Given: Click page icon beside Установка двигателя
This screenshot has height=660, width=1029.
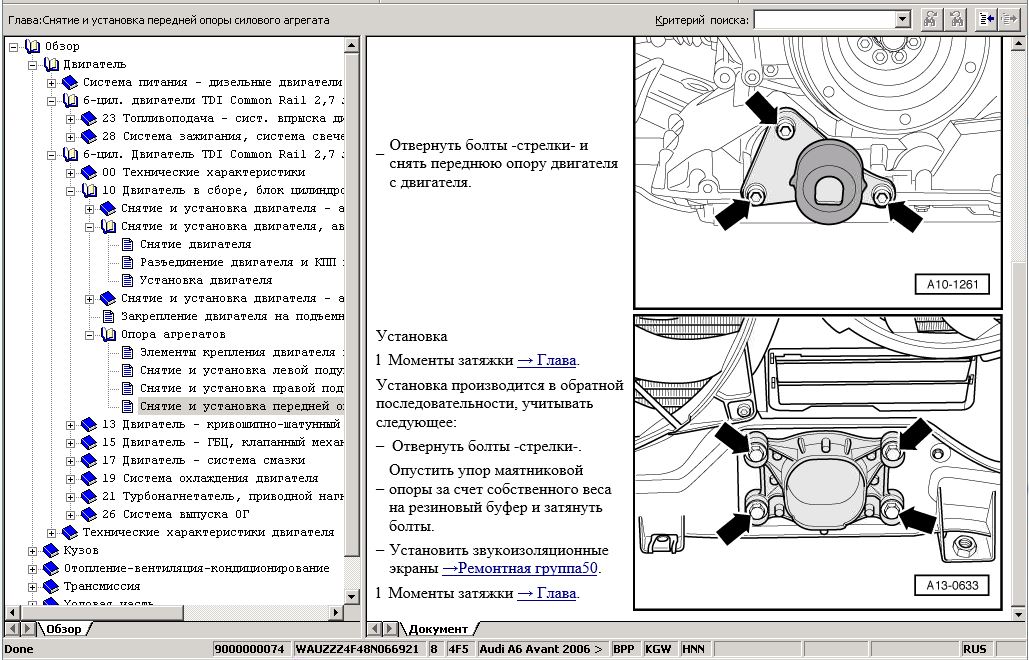Looking at the screenshot, I should tap(128, 280).
